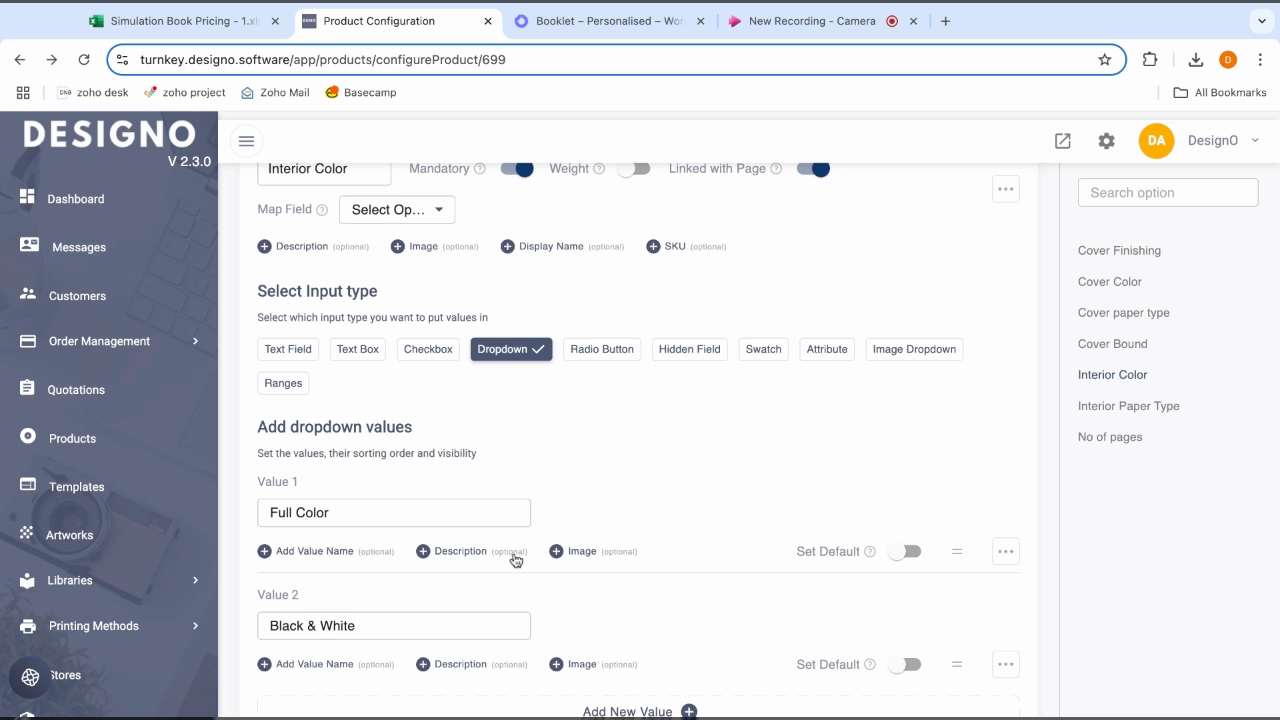Turn on Set Default for Full Color
This screenshot has width=1280, height=720.
coord(904,551)
